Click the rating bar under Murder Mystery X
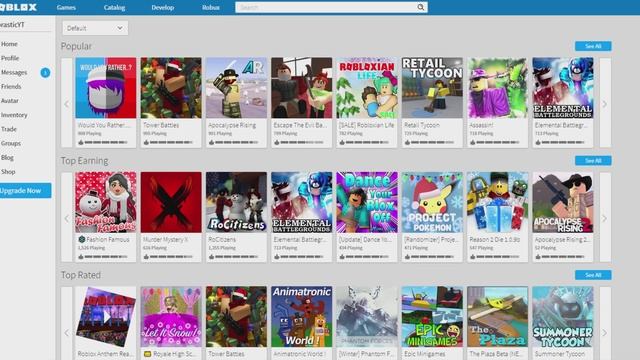Screen dimensions: 640x360 (171, 257)
